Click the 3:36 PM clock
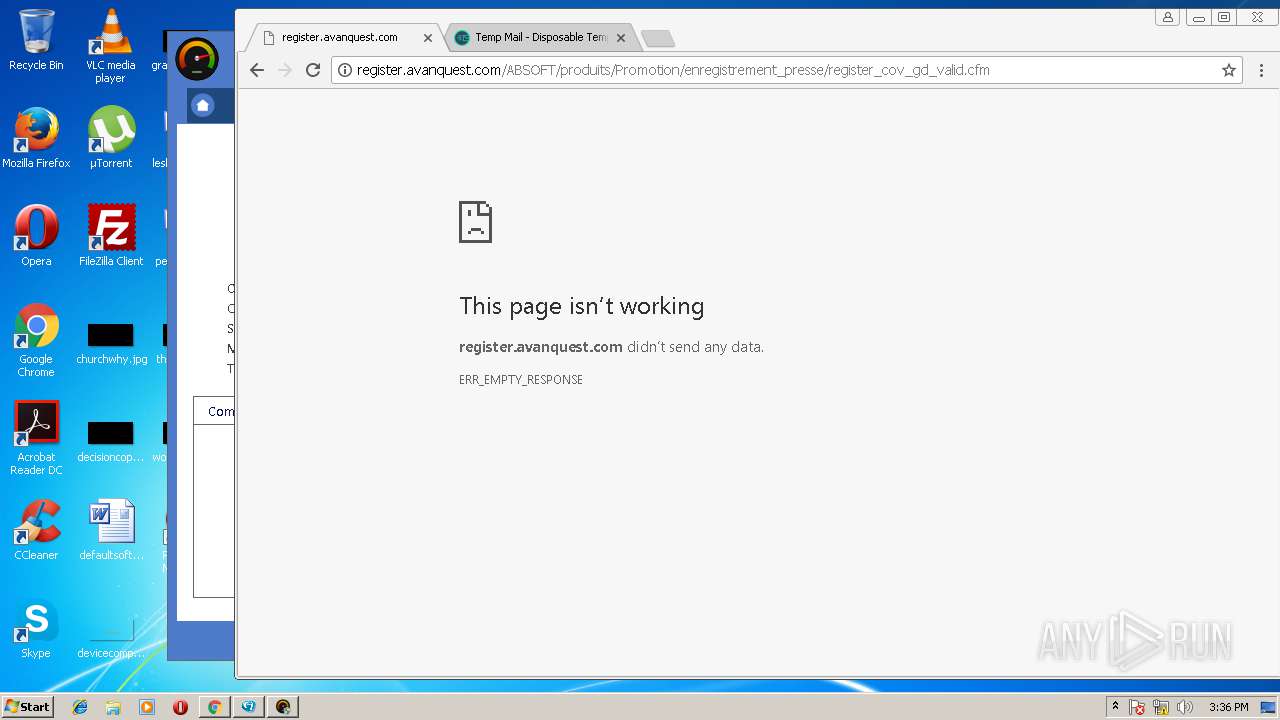Image resolution: width=1280 pixels, height=720 pixels. (1229, 707)
